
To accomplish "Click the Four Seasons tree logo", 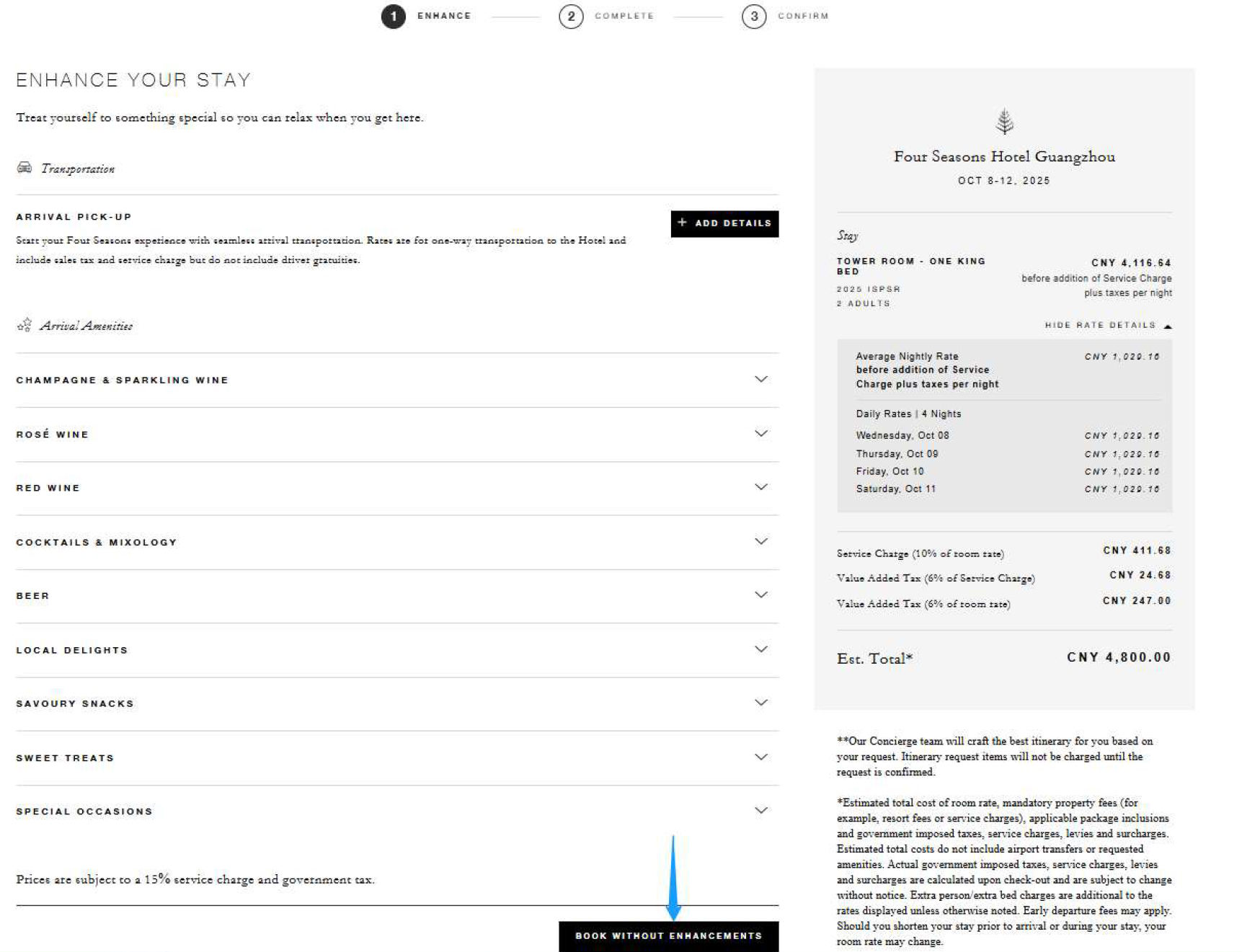I will pos(1004,122).
